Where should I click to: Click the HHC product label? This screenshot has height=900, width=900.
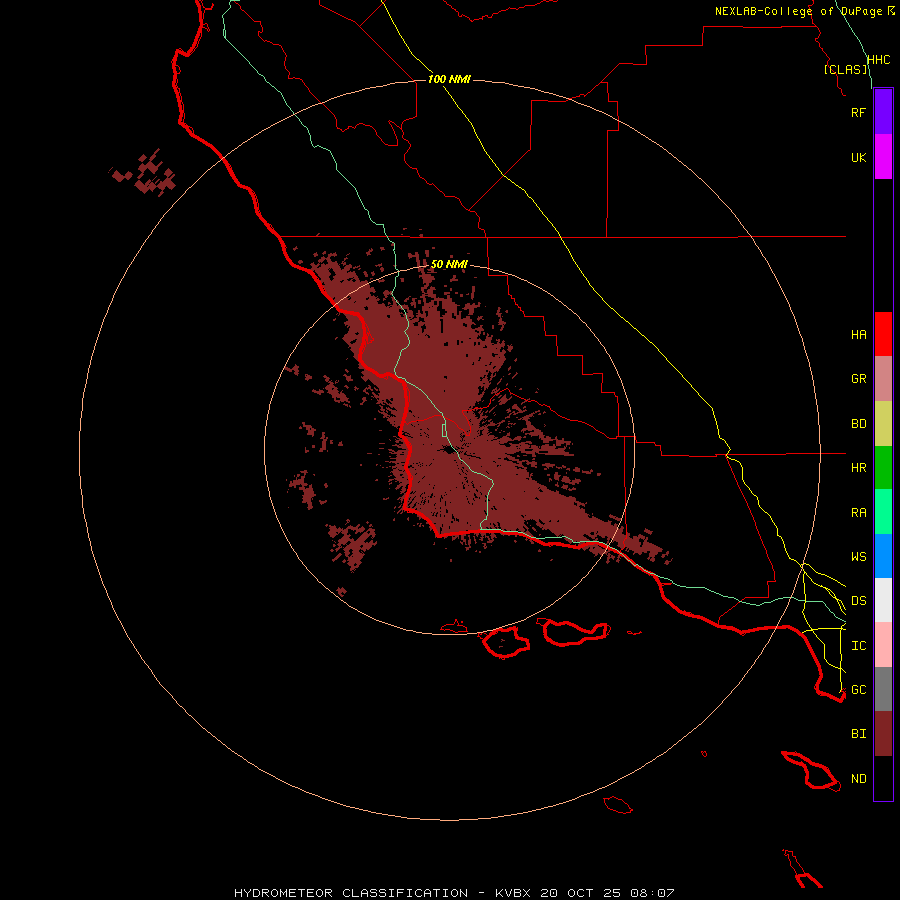878,60
